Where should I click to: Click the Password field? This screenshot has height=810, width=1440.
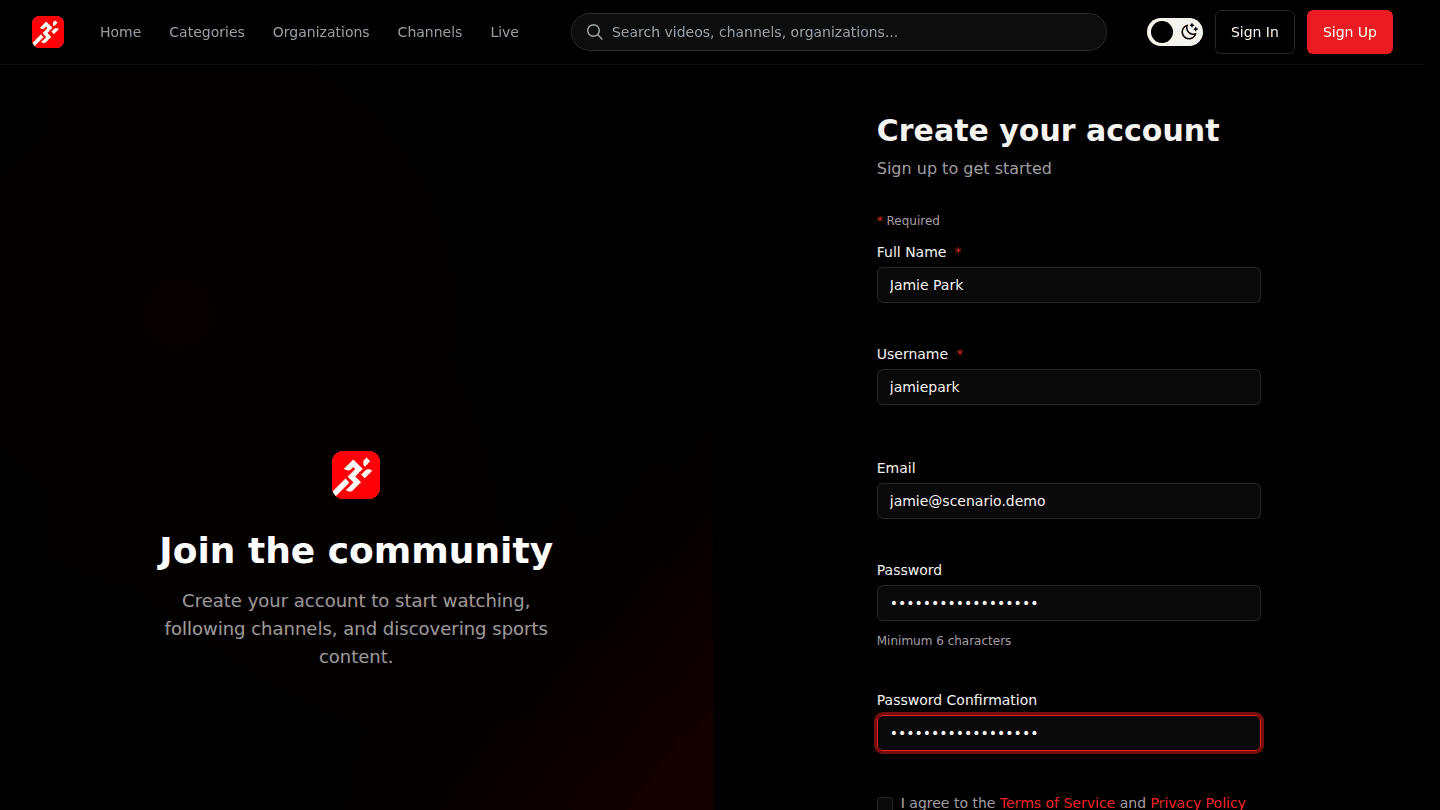pyautogui.click(x=1069, y=603)
